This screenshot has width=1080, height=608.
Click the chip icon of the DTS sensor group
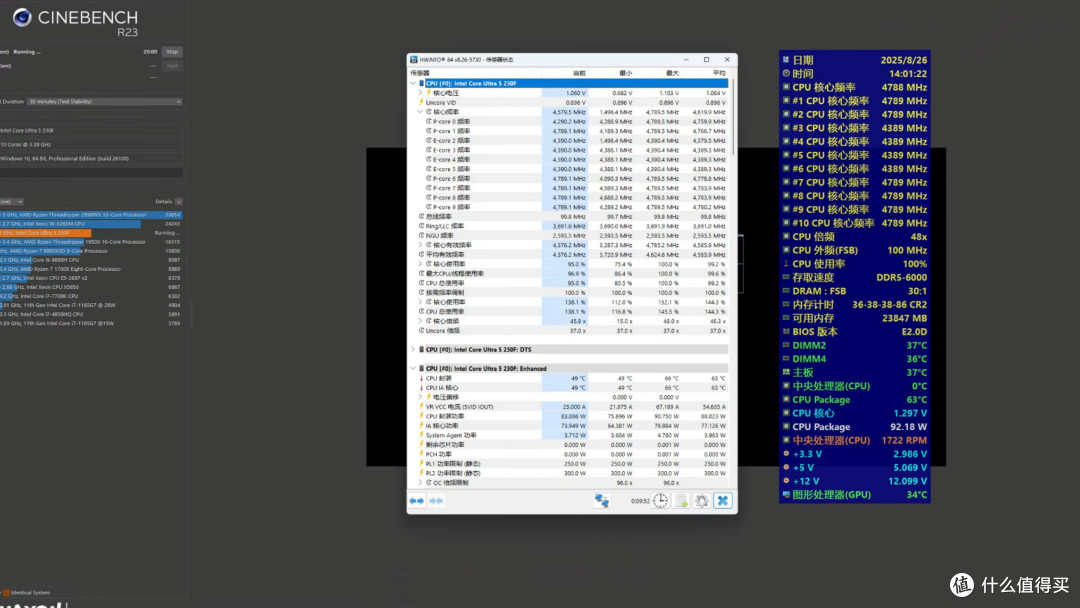[x=422, y=350]
